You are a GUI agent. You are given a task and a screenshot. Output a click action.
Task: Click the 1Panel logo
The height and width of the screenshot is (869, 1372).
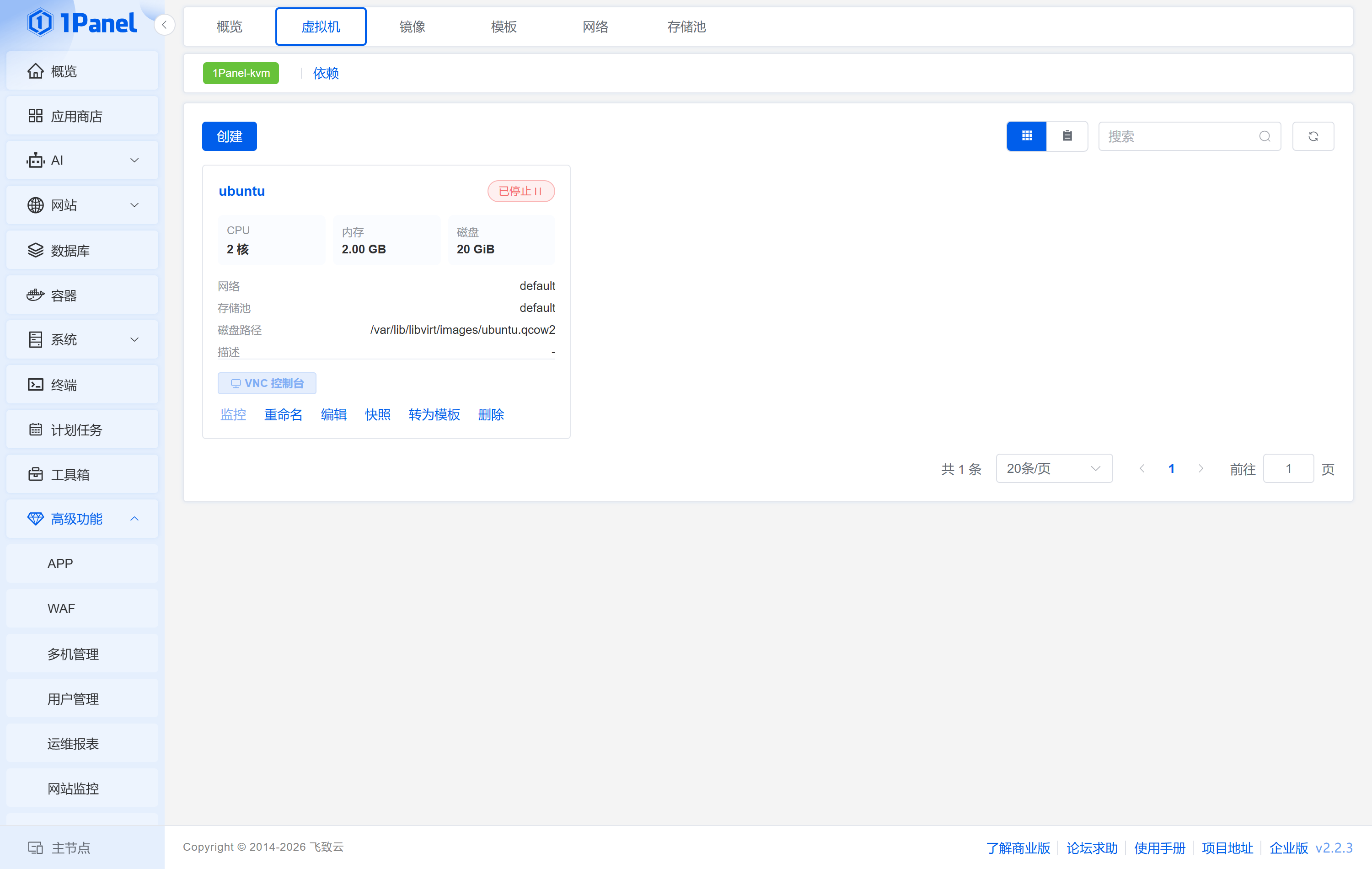[x=82, y=23]
